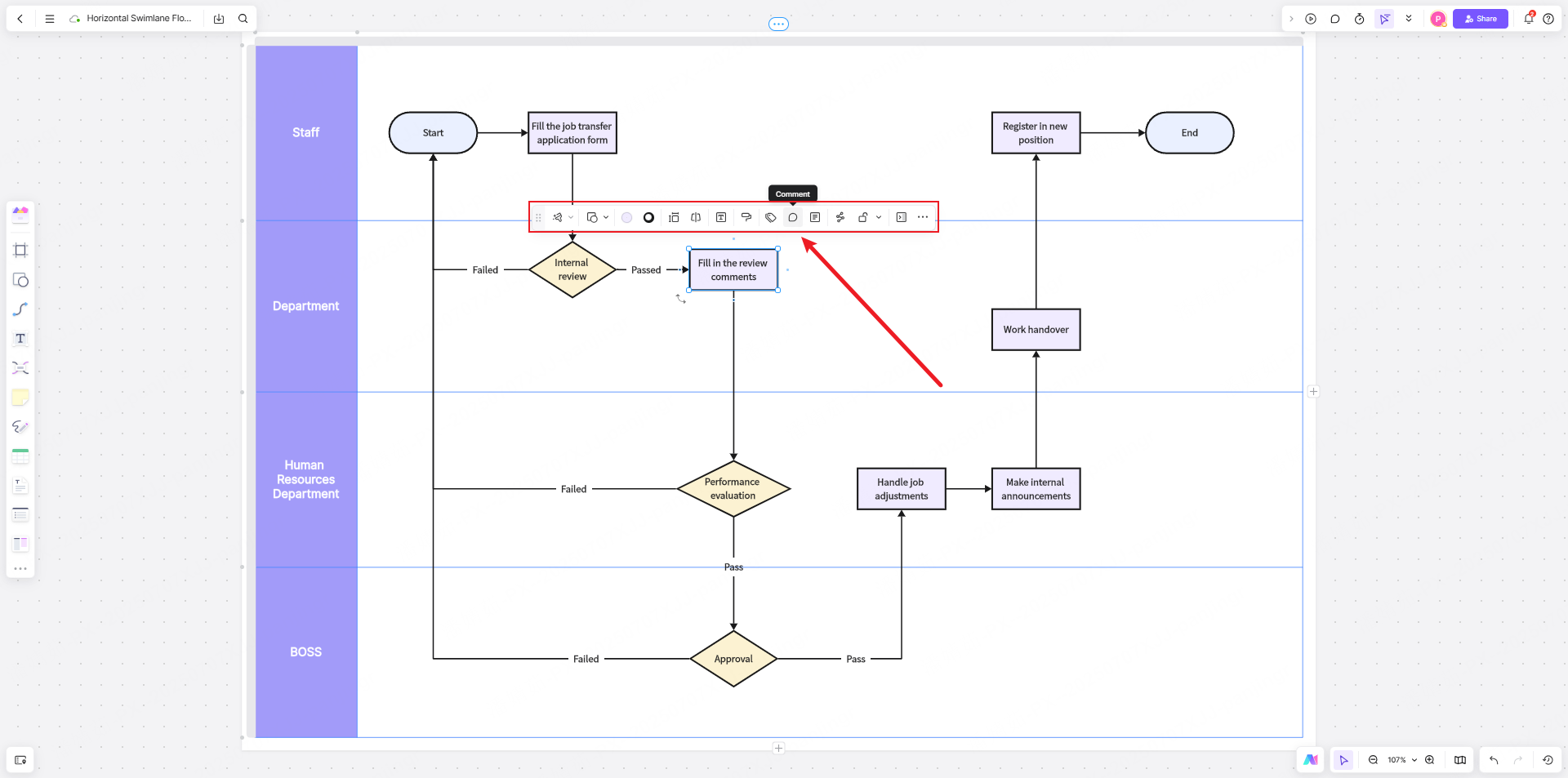Open text formatting icon in floating toolbar
1568x778 pixels.
(x=721, y=217)
